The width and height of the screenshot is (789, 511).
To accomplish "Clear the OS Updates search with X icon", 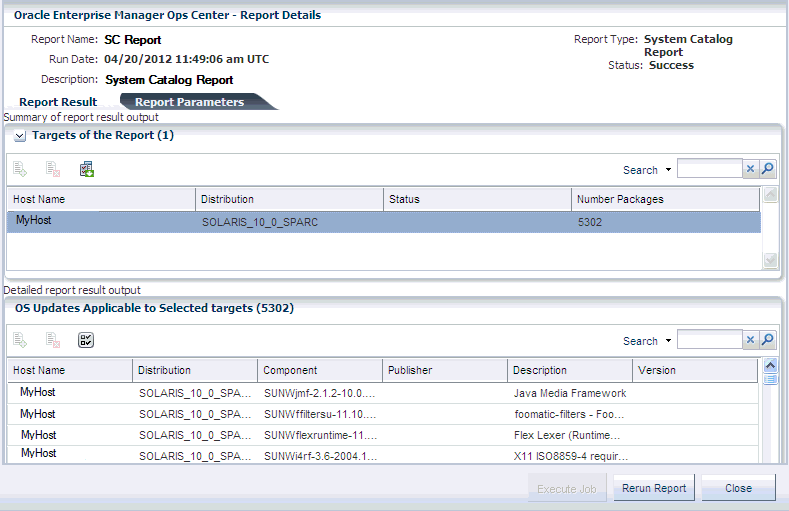I will 750,339.
